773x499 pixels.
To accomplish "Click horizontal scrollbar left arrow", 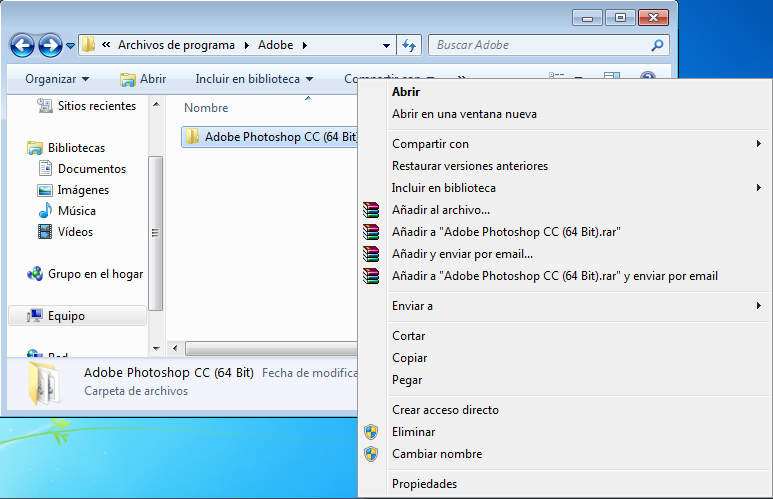I will [x=175, y=349].
